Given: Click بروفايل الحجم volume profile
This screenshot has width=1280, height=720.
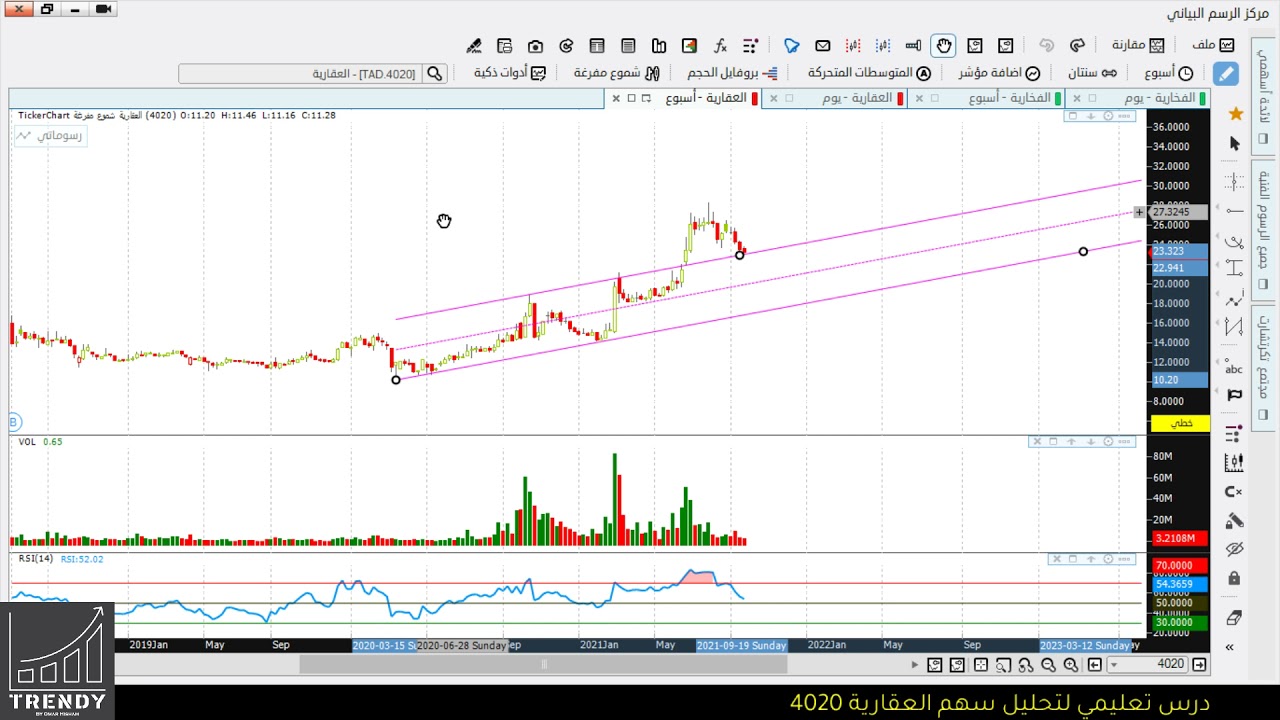Looking at the screenshot, I should (732, 73).
